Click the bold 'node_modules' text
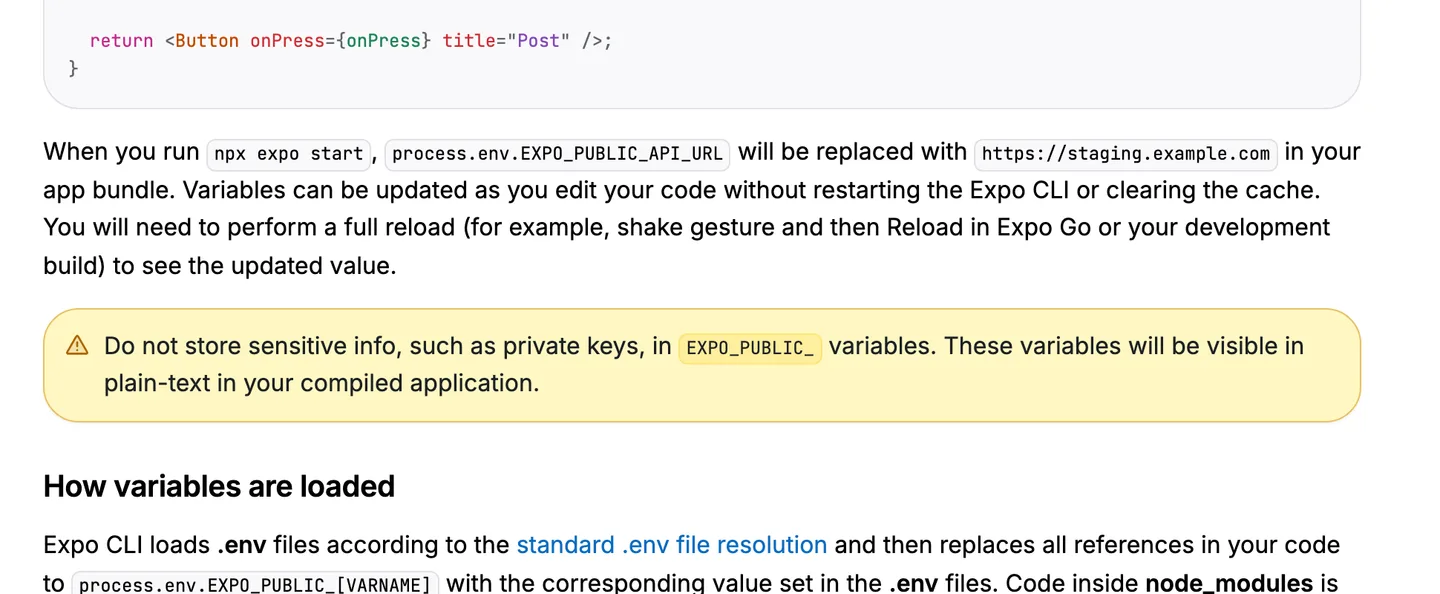The height and width of the screenshot is (594, 1440). point(1229,583)
